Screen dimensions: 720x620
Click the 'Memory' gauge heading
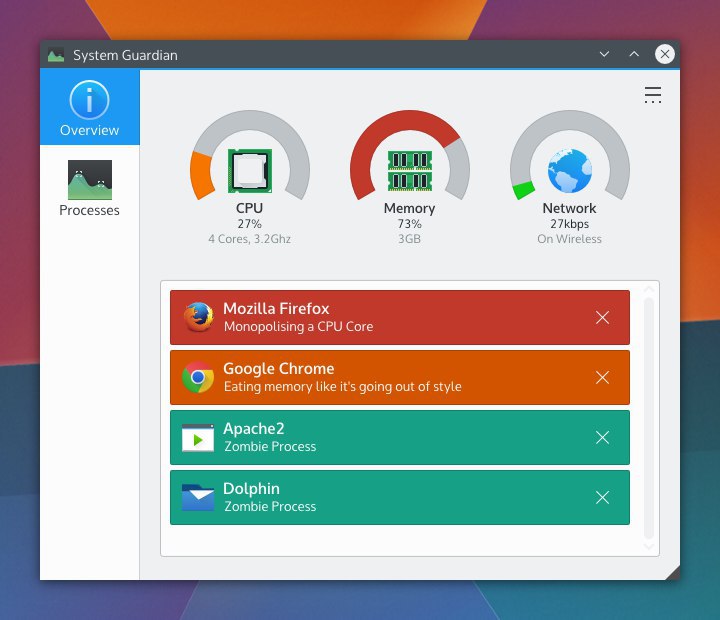410,209
